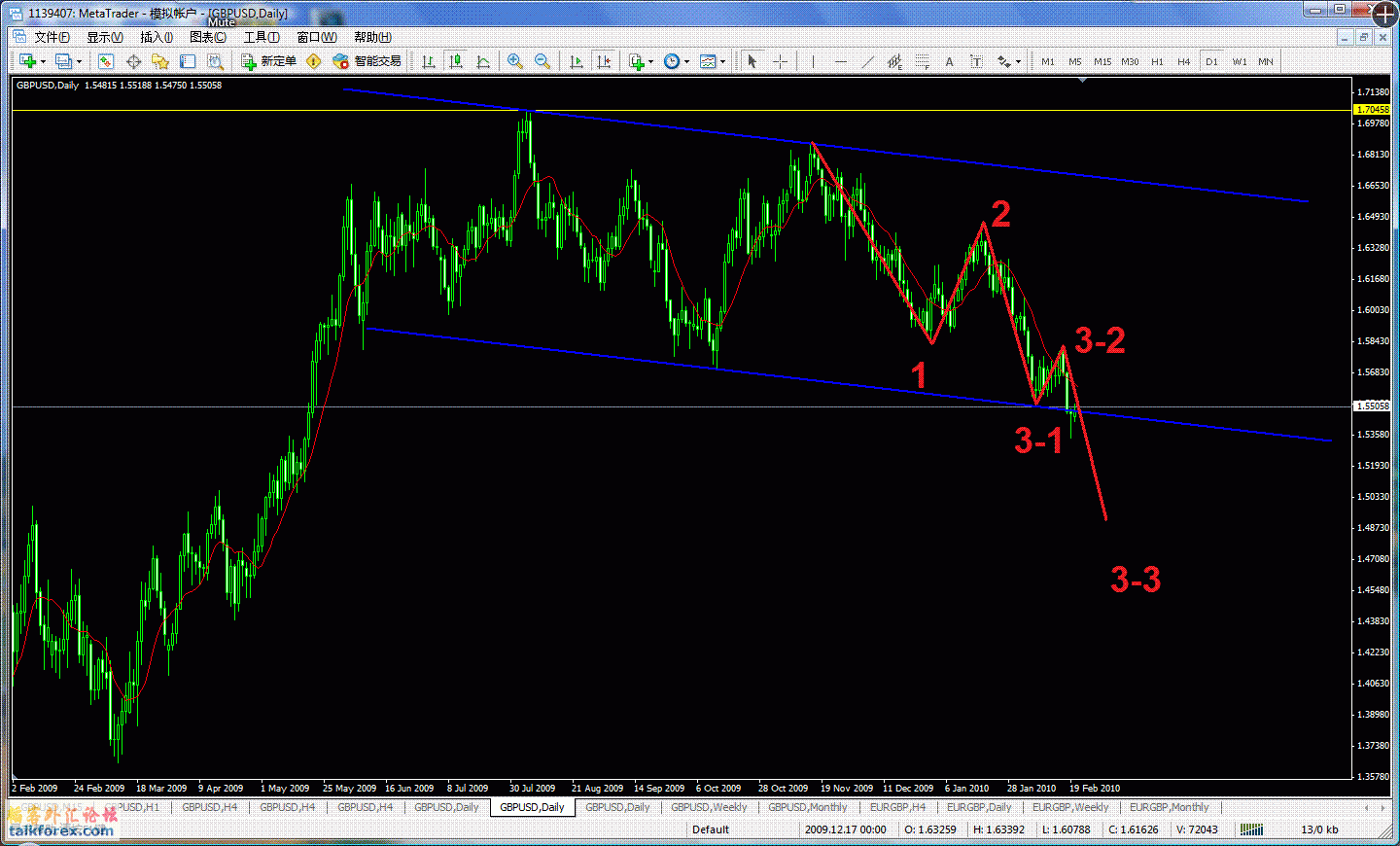This screenshot has height=846, width=1400.
Task: Open the Indicators list icon
Action: (636, 61)
